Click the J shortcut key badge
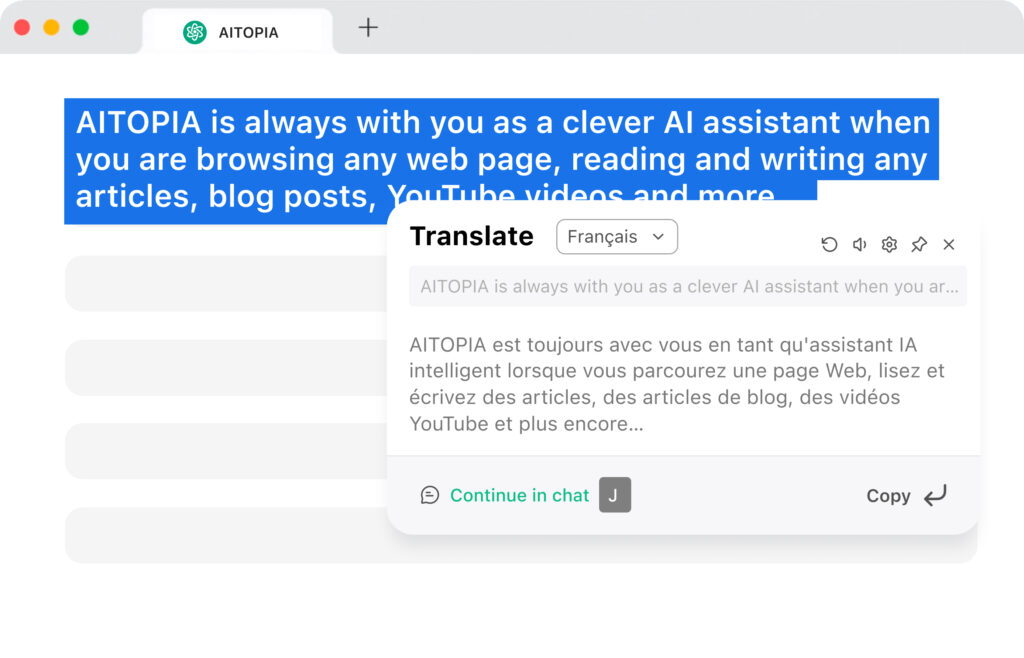 (x=615, y=495)
